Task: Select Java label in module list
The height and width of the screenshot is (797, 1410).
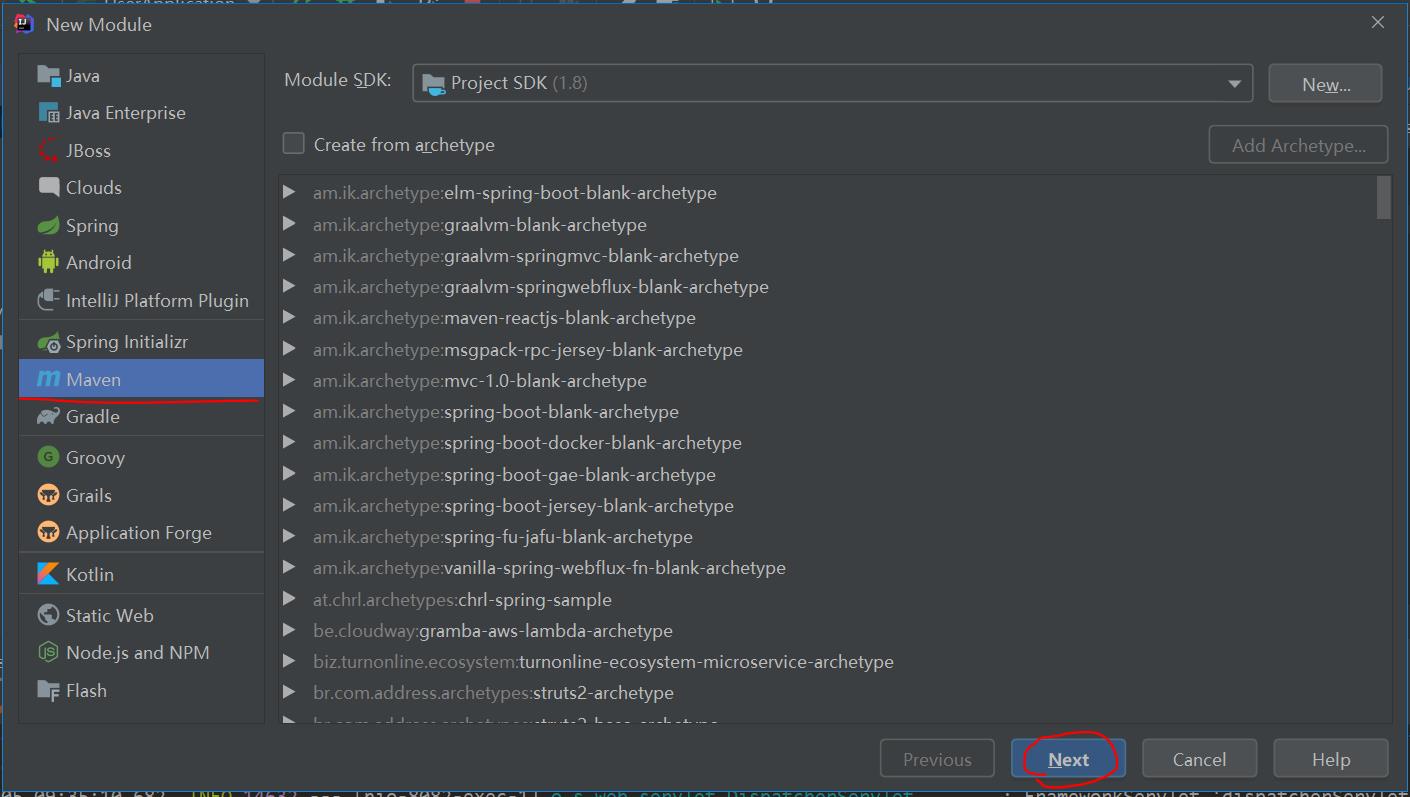Action: [x=83, y=76]
